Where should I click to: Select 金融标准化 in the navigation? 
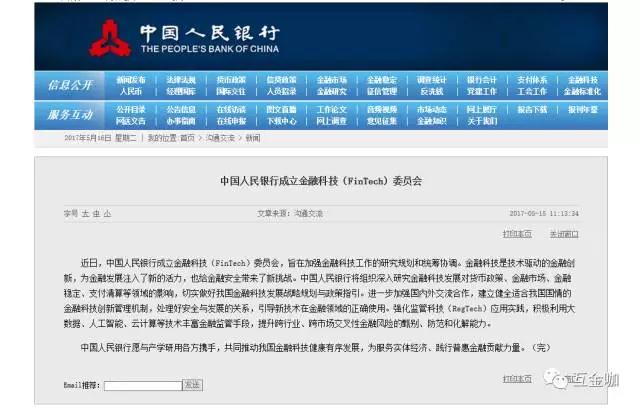tap(582, 92)
